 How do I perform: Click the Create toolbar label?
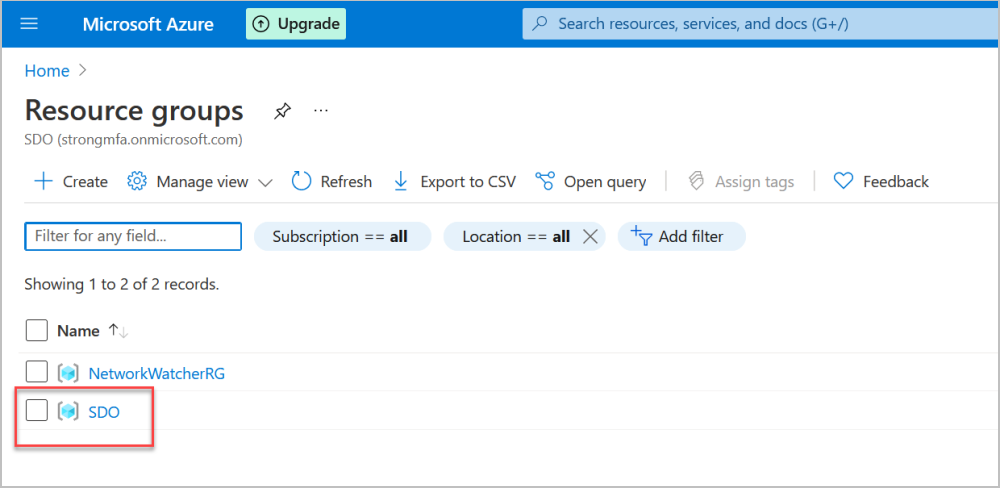pyautogui.click(x=85, y=182)
